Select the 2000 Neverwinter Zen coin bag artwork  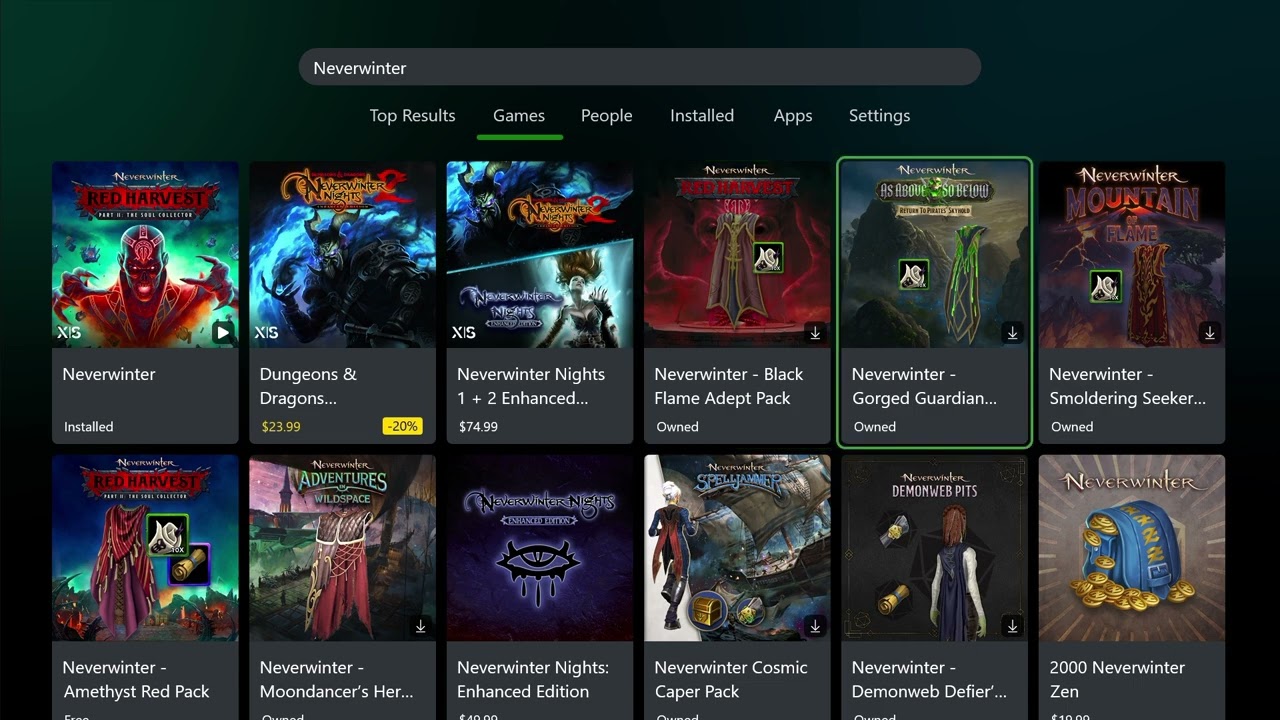1132,548
